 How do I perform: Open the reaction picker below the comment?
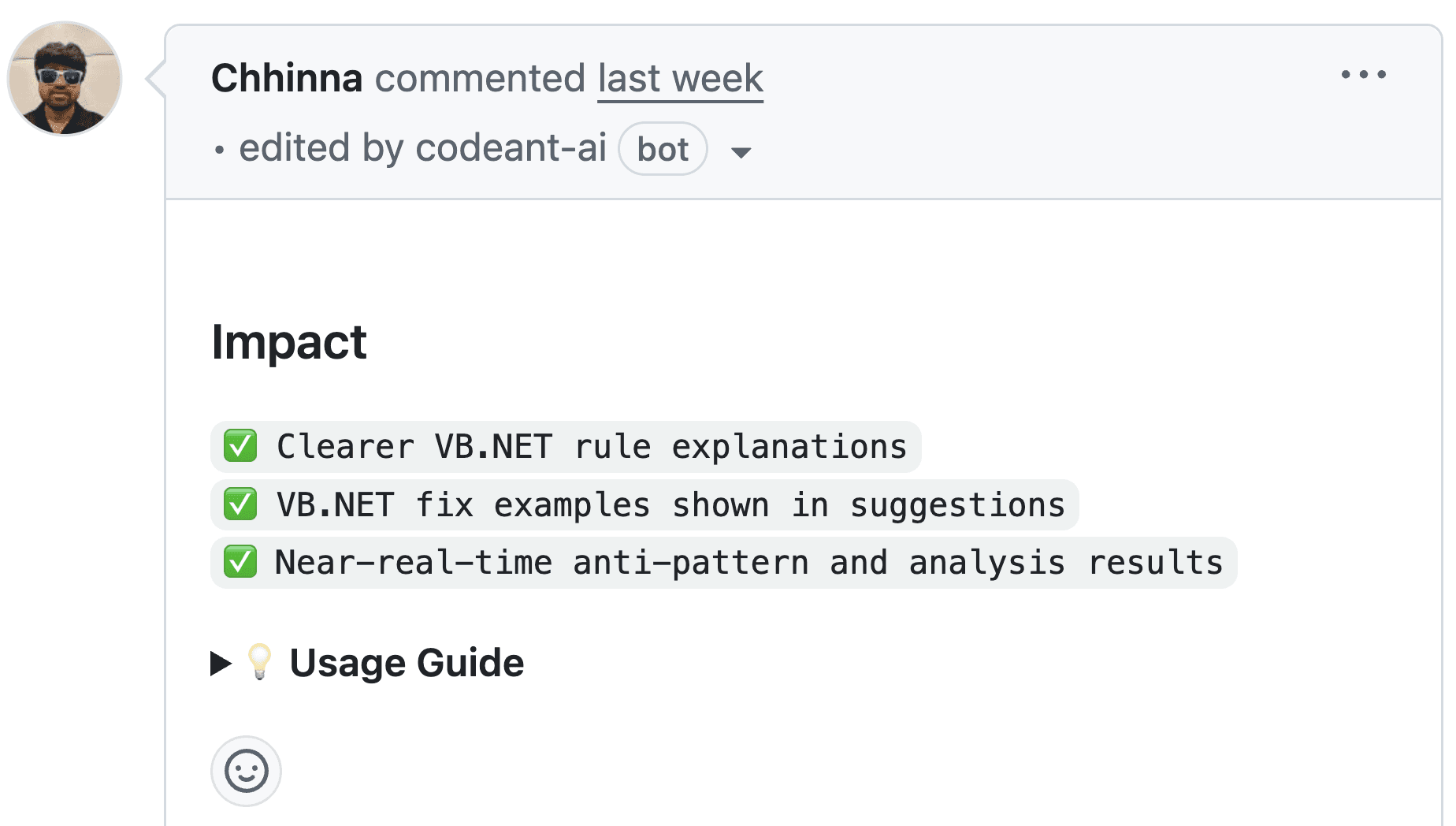(x=245, y=771)
